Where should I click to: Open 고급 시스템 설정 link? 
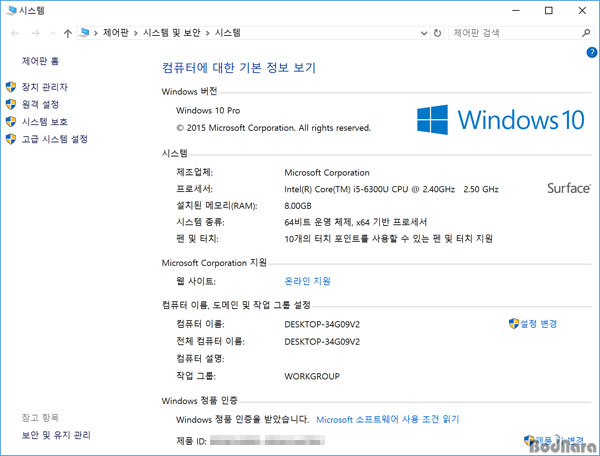(x=55, y=139)
